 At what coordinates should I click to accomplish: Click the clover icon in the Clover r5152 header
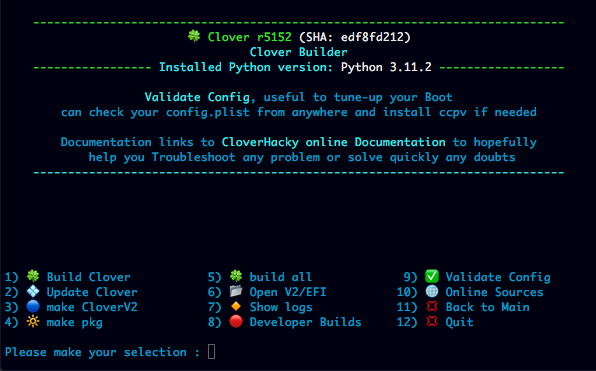(x=194, y=36)
